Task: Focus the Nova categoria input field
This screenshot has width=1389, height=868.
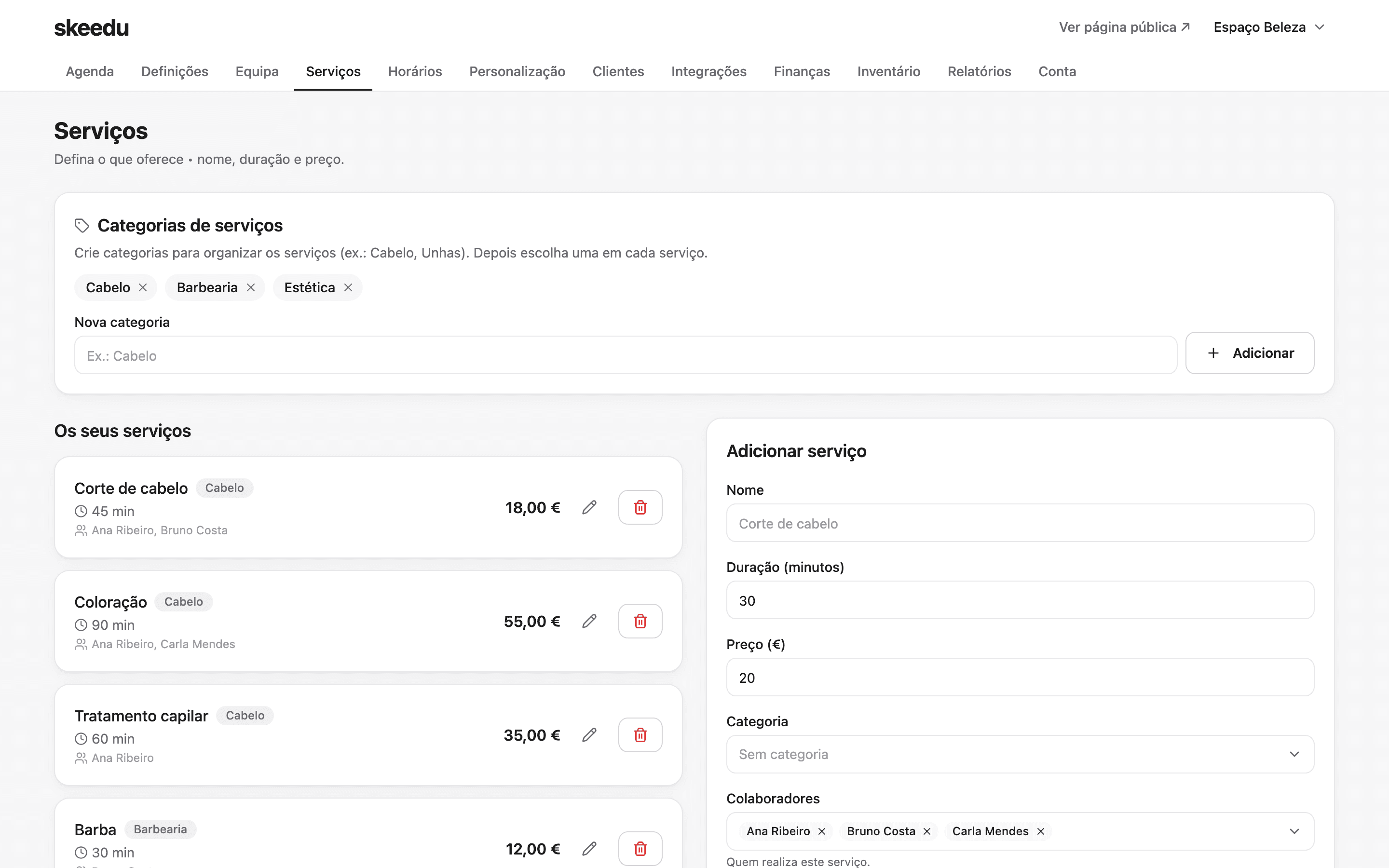Action: [x=626, y=355]
